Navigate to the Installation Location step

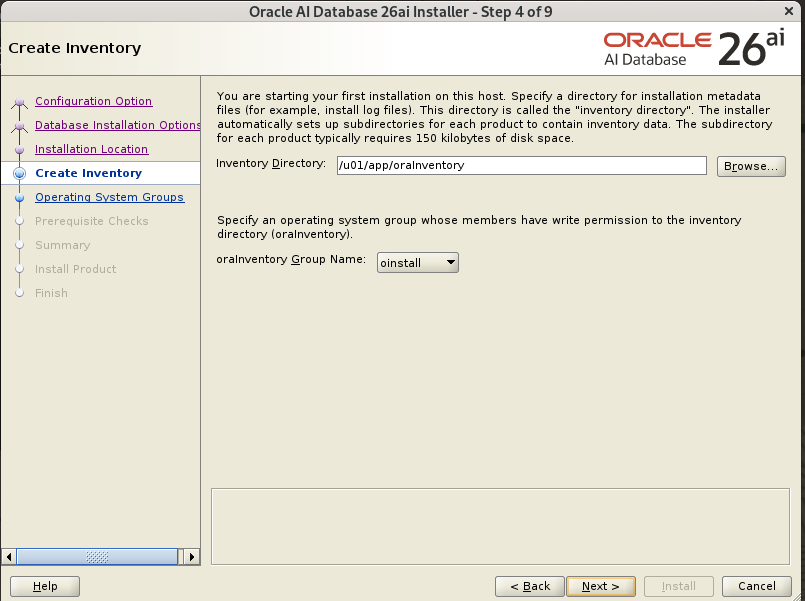tap(91, 149)
